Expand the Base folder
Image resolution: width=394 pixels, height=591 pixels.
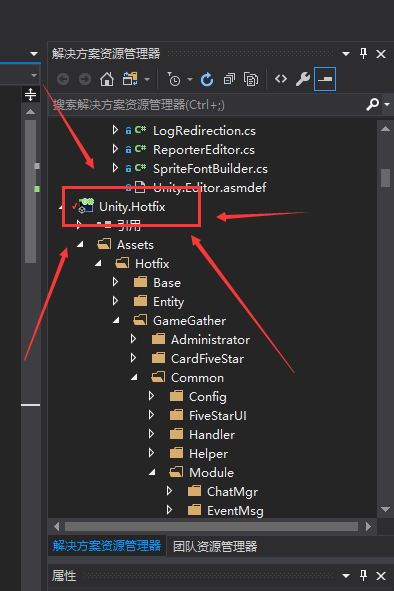click(x=115, y=282)
